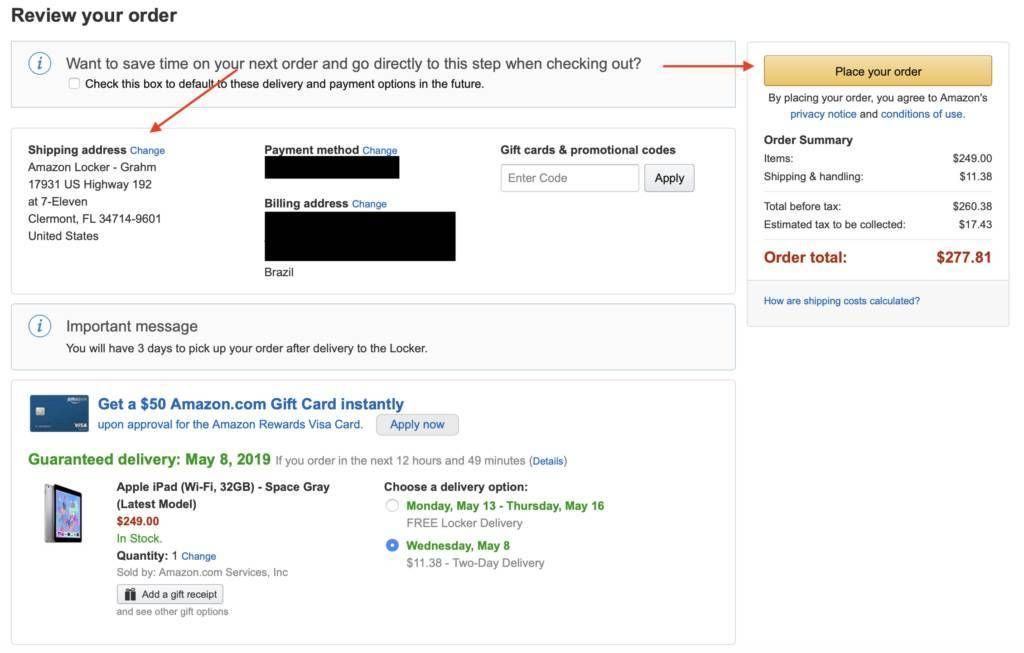Click Apply button for promotional code

point(669,178)
